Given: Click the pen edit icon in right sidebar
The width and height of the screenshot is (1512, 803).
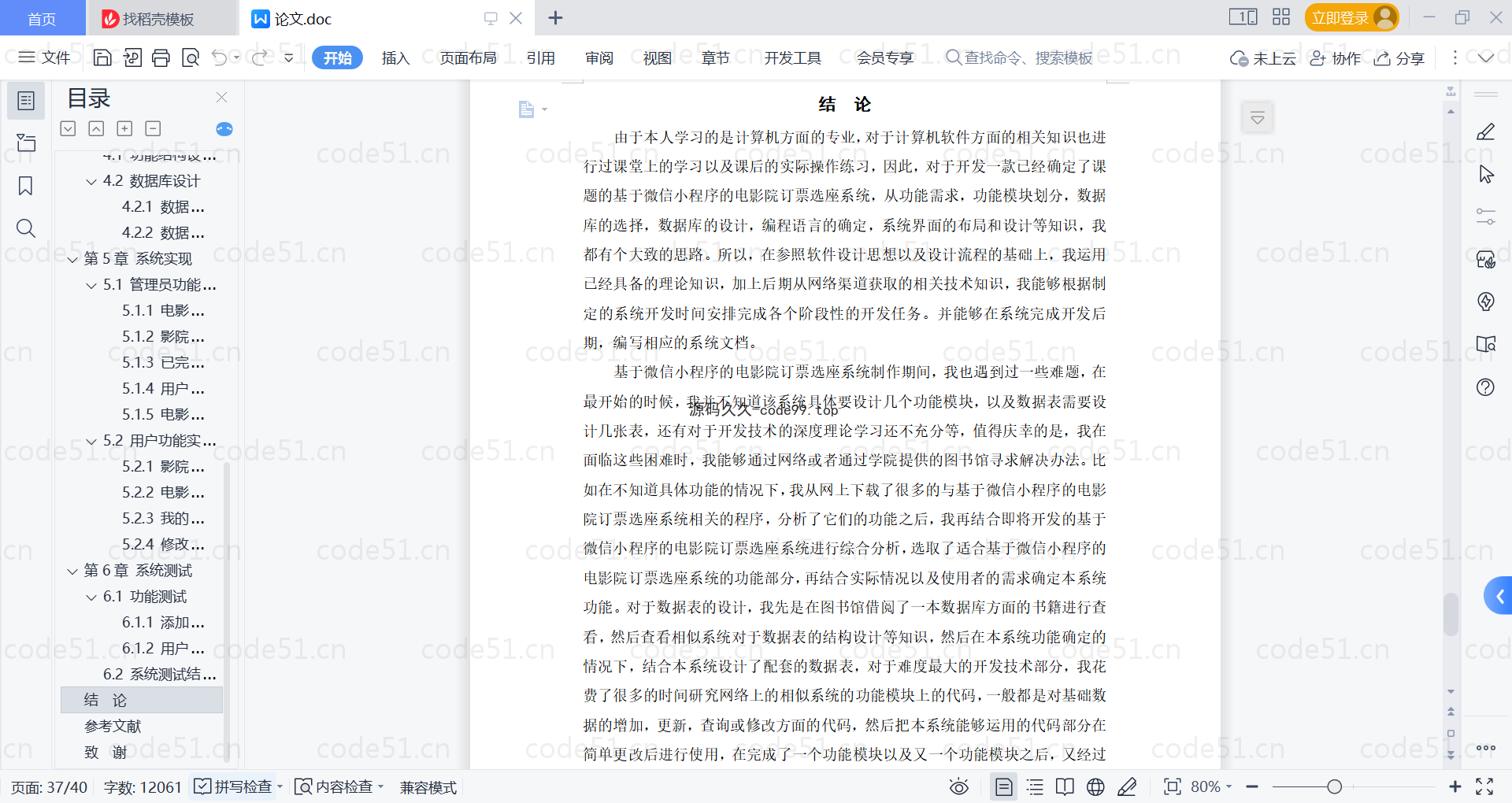Looking at the screenshot, I should [x=1485, y=131].
